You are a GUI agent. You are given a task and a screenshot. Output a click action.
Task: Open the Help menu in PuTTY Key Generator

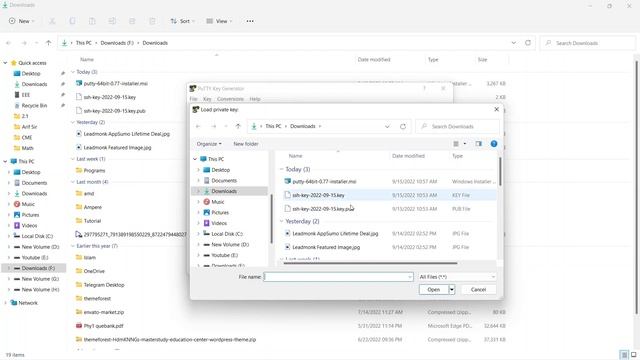pyautogui.click(x=255, y=99)
